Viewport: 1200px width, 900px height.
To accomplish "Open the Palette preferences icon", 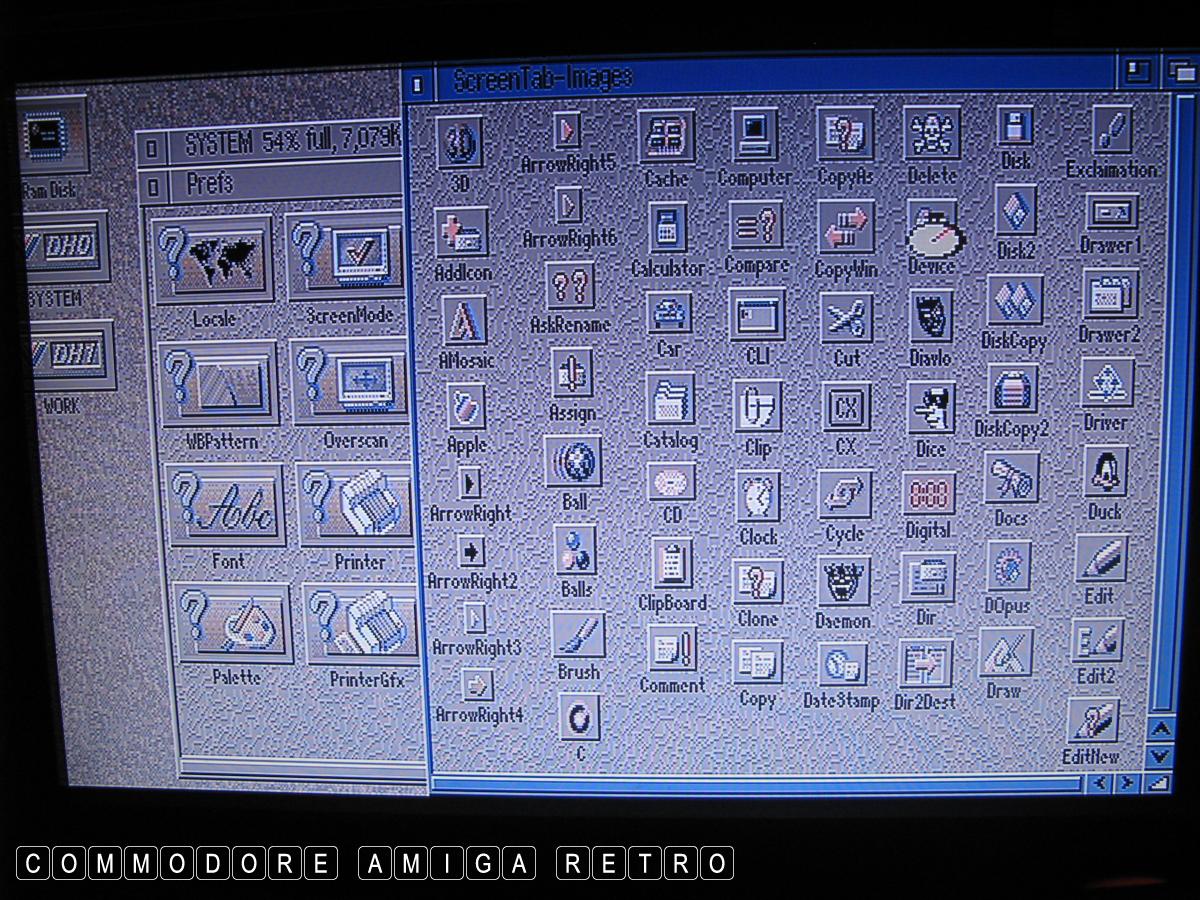I will [x=234, y=623].
